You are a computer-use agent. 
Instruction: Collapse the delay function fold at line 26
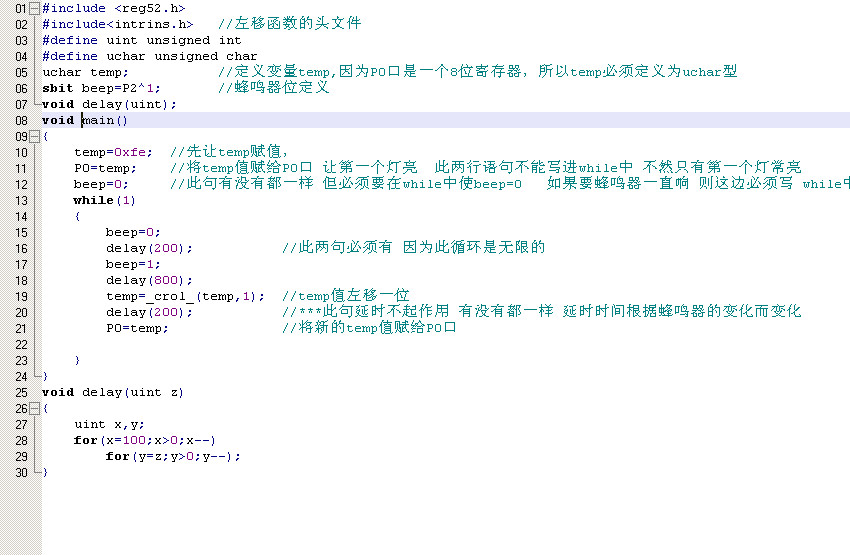pos(34,409)
